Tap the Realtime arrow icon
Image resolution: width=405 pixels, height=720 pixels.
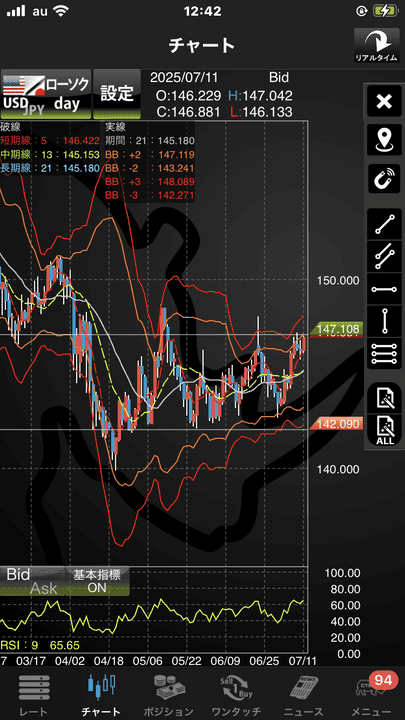point(378,46)
